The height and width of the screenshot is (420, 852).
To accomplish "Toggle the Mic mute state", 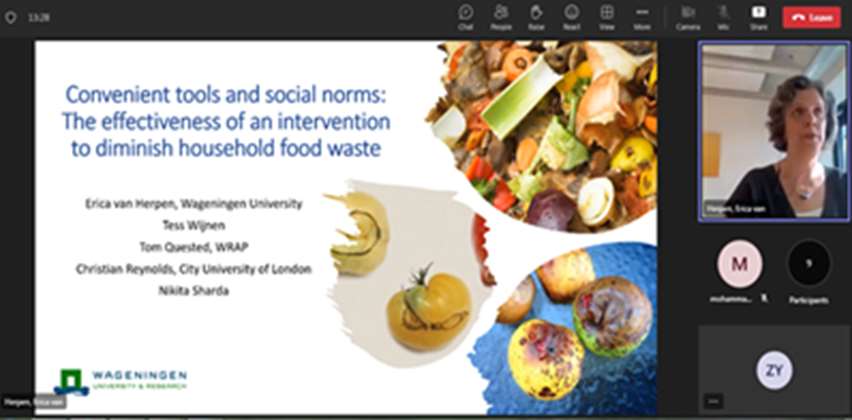I will (723, 16).
